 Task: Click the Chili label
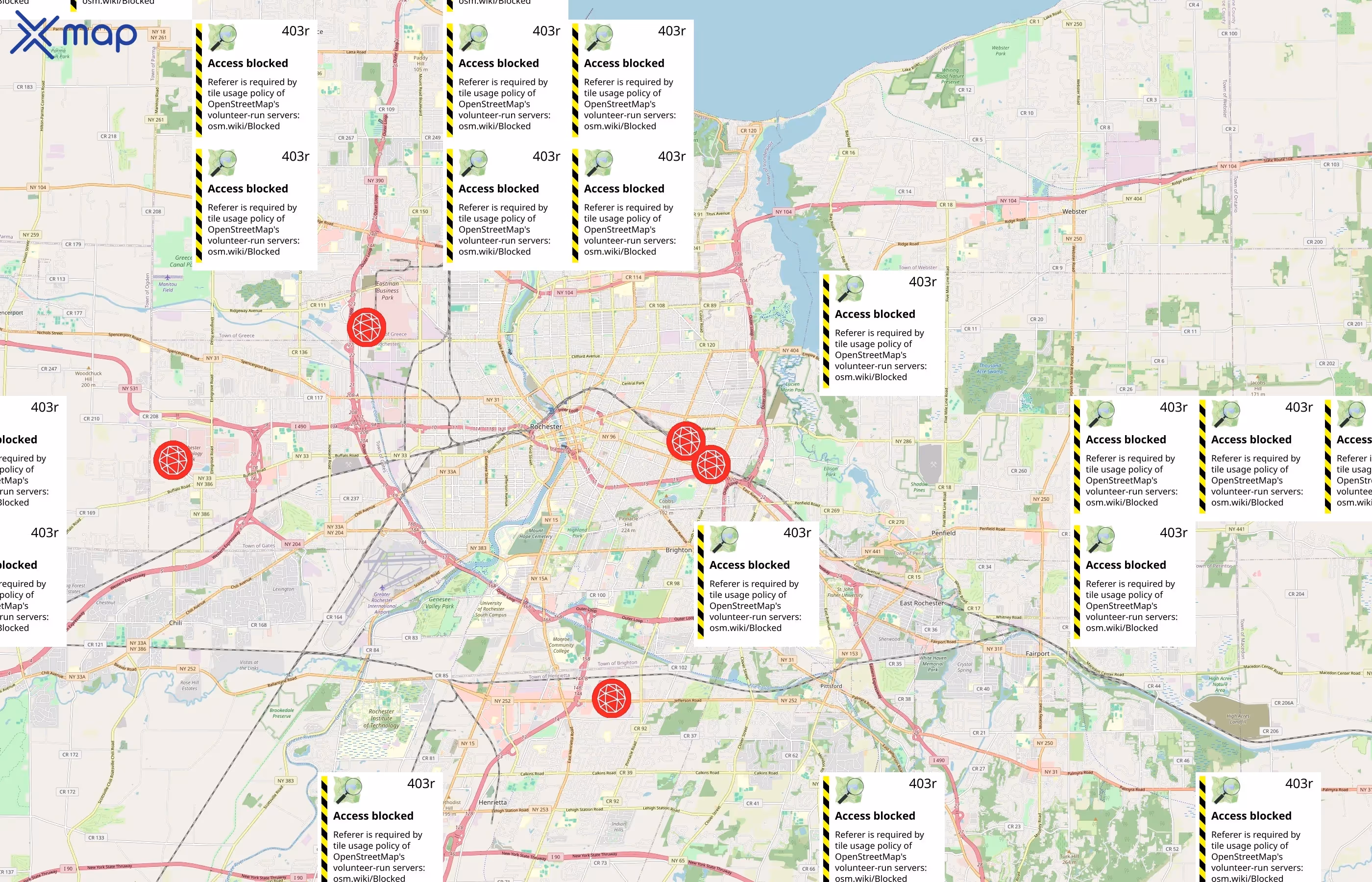pos(175,623)
